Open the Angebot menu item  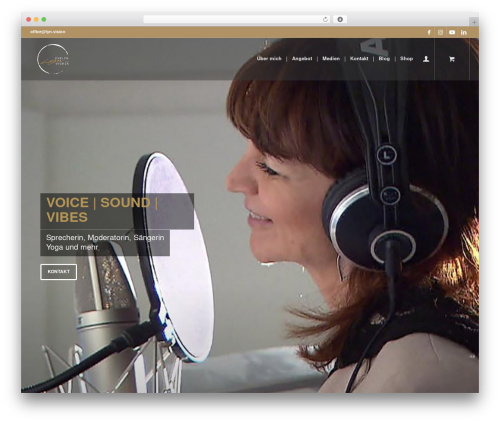[302, 59]
